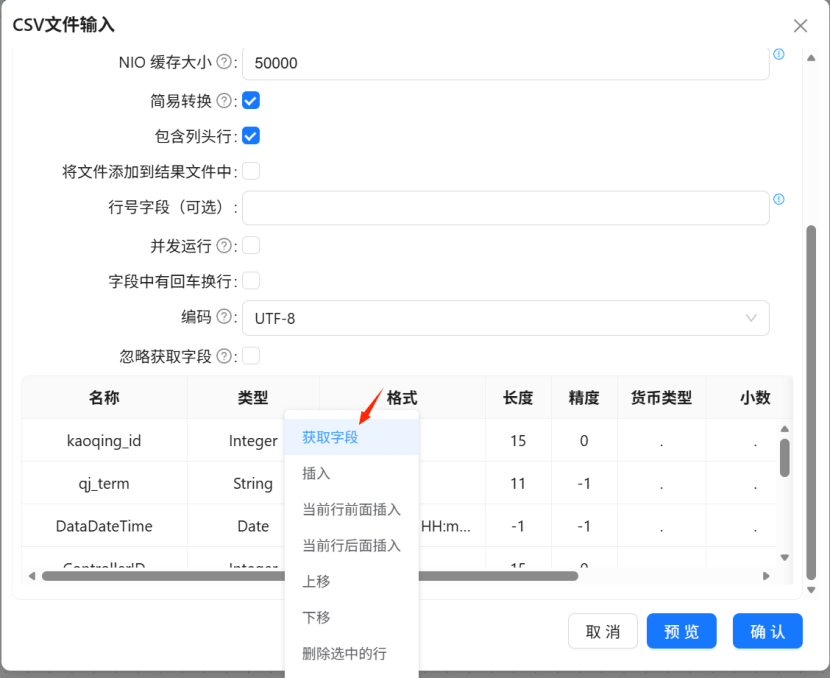Open the 编码 UTF-8 dropdown
This screenshot has width=831, height=678.
506,318
